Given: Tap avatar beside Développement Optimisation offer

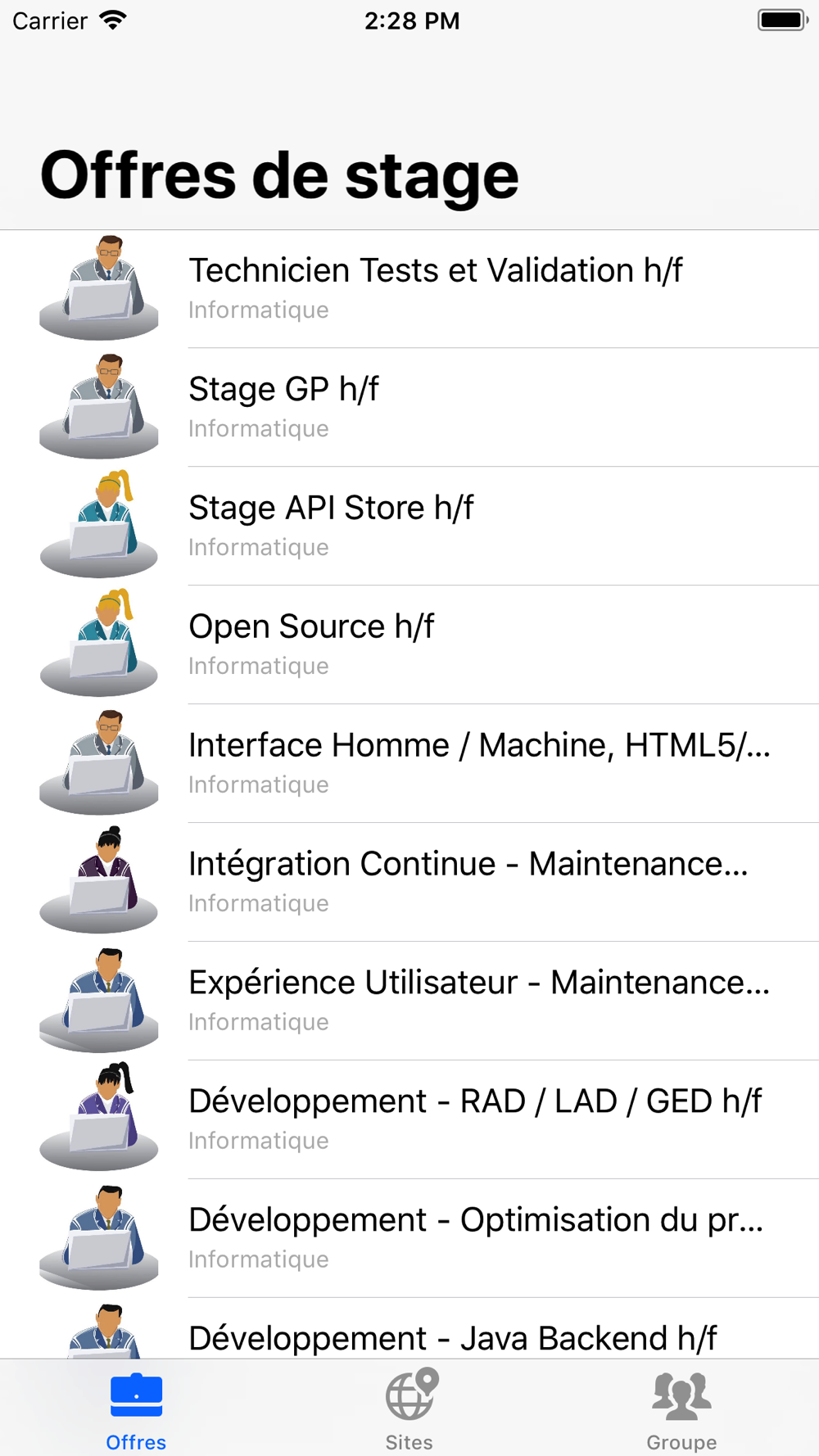Looking at the screenshot, I should [99, 1237].
